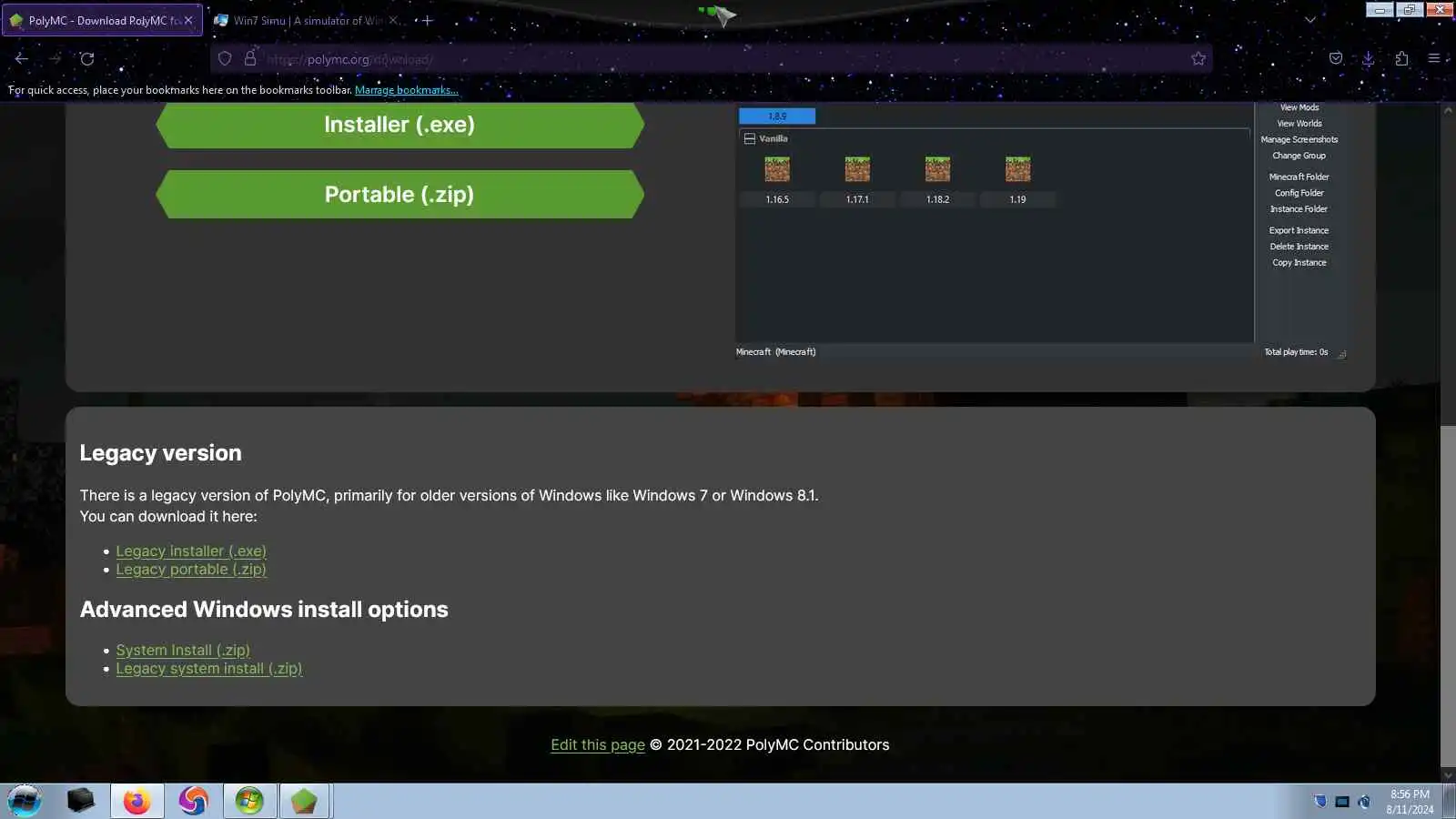Collapse the Vanilla group expander
The height and width of the screenshot is (819, 1456).
pos(750,138)
